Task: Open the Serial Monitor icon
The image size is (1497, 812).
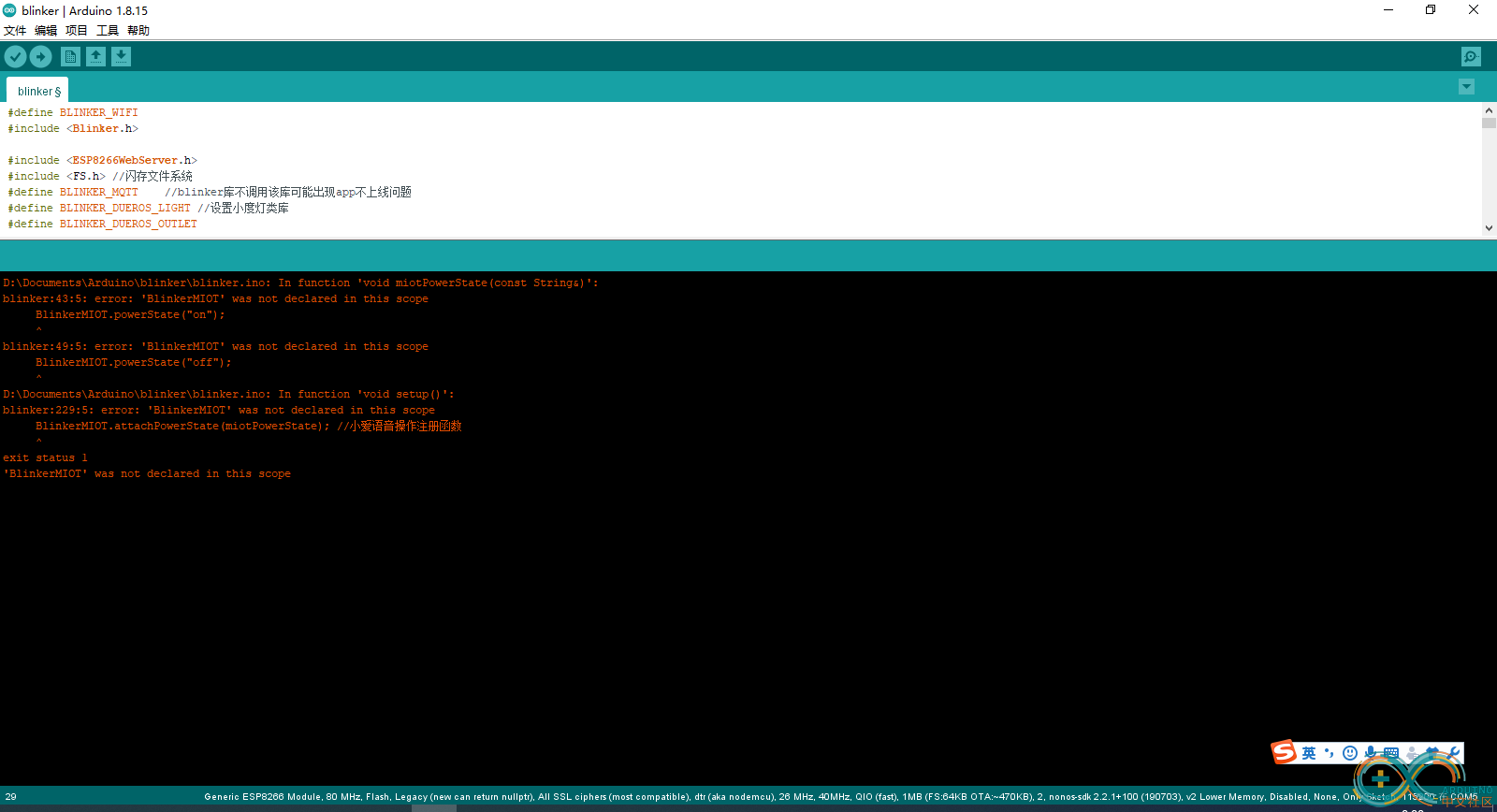Action: pos(1471,57)
